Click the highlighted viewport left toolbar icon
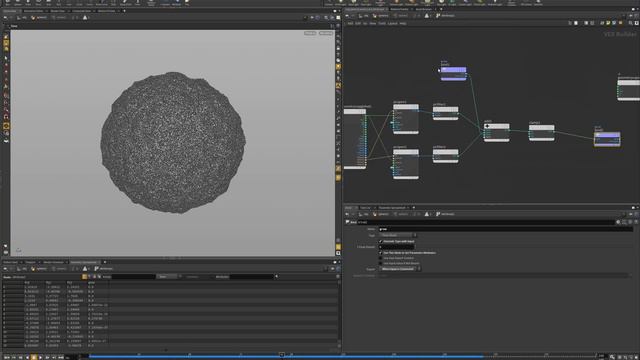Image resolution: width=640 pixels, height=360 pixels. click(6, 126)
